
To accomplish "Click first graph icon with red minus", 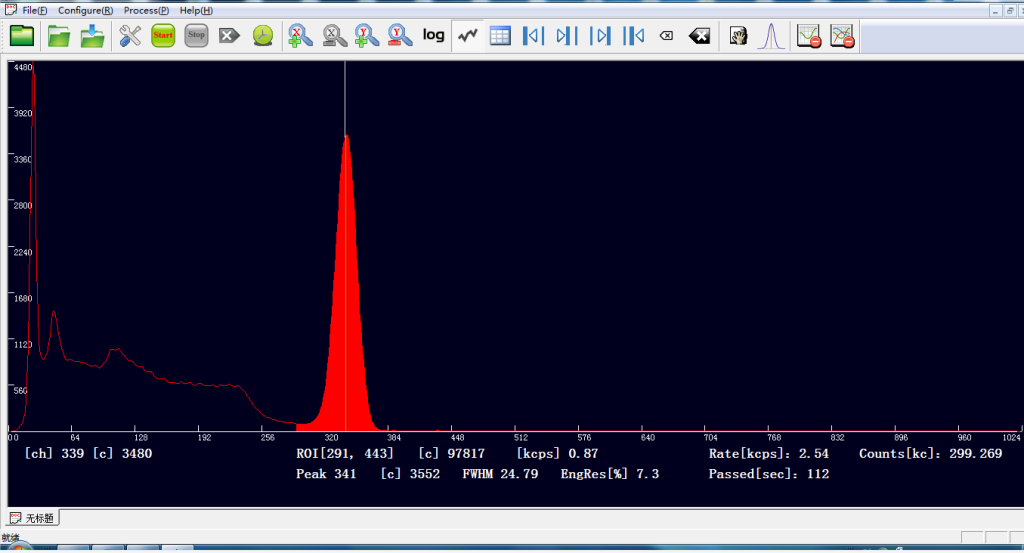I will pyautogui.click(x=808, y=36).
